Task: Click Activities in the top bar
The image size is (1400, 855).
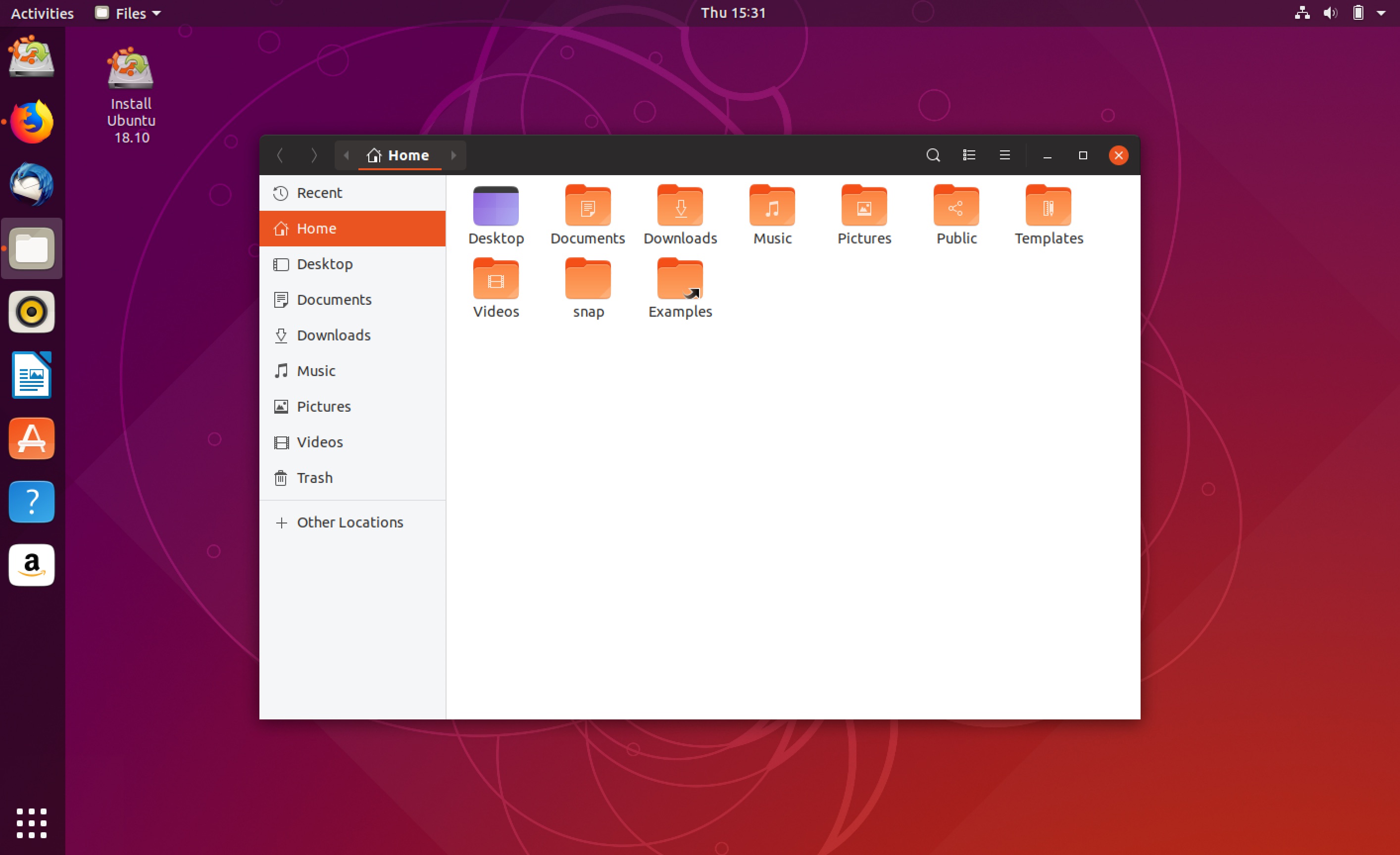Action: click(x=42, y=12)
